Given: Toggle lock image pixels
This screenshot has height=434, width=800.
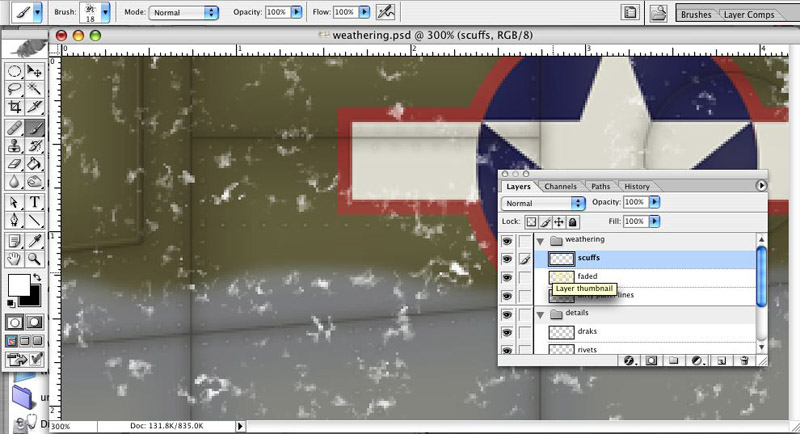Looking at the screenshot, I should [x=545, y=222].
